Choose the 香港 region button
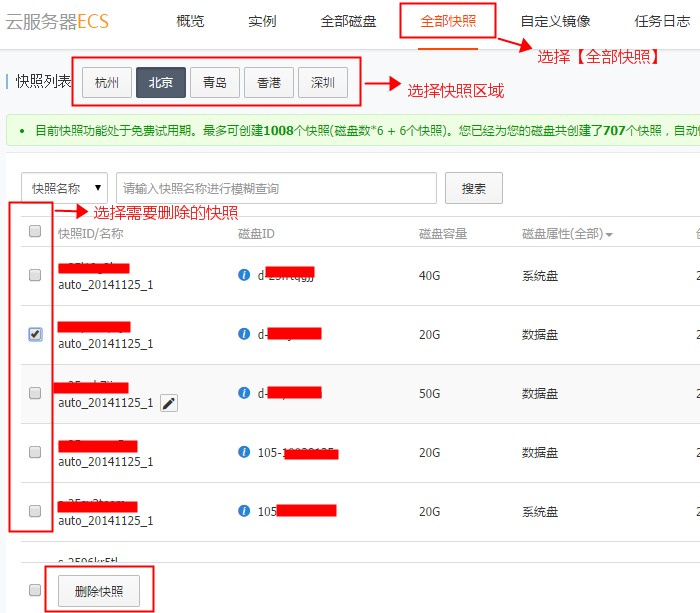This screenshot has height=613, width=700. pyautogui.click(x=269, y=82)
